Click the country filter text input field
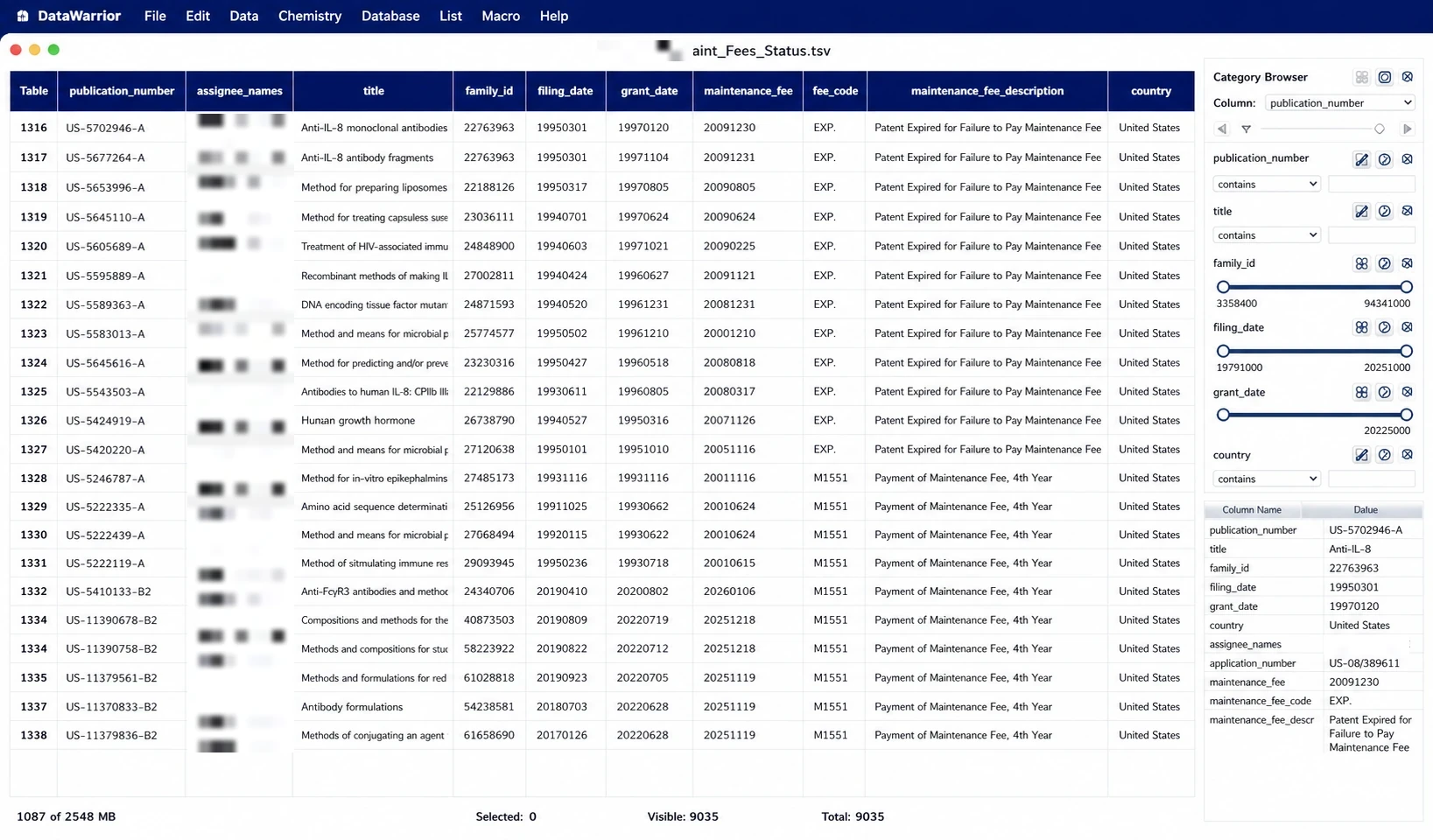Viewport: 1433px width, 840px height. click(x=1371, y=479)
